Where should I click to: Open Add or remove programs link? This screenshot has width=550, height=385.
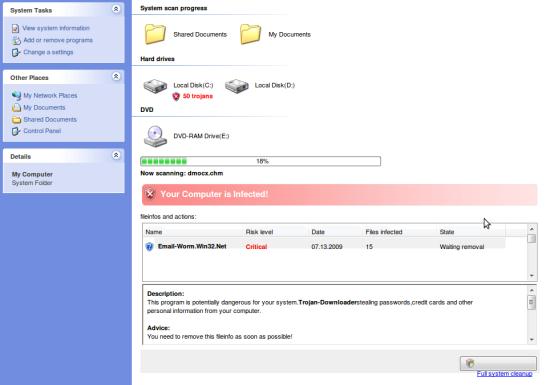tap(58, 40)
